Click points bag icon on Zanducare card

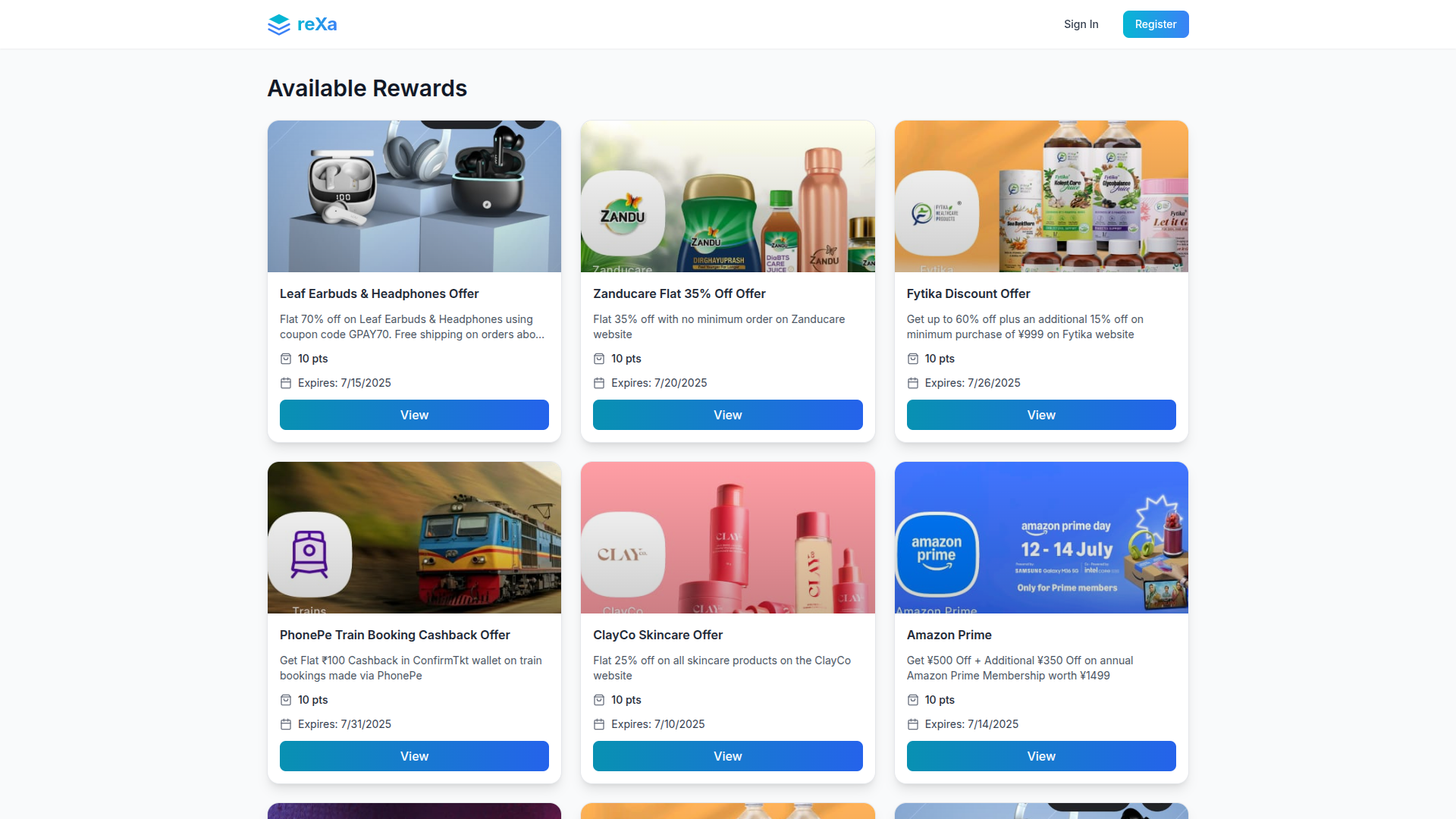[599, 359]
